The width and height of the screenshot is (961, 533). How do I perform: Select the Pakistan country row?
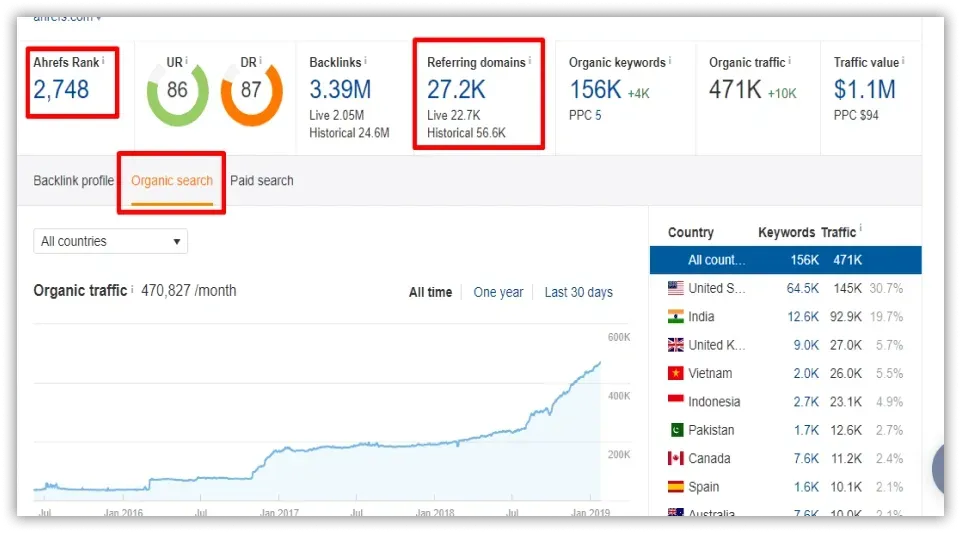(x=786, y=430)
